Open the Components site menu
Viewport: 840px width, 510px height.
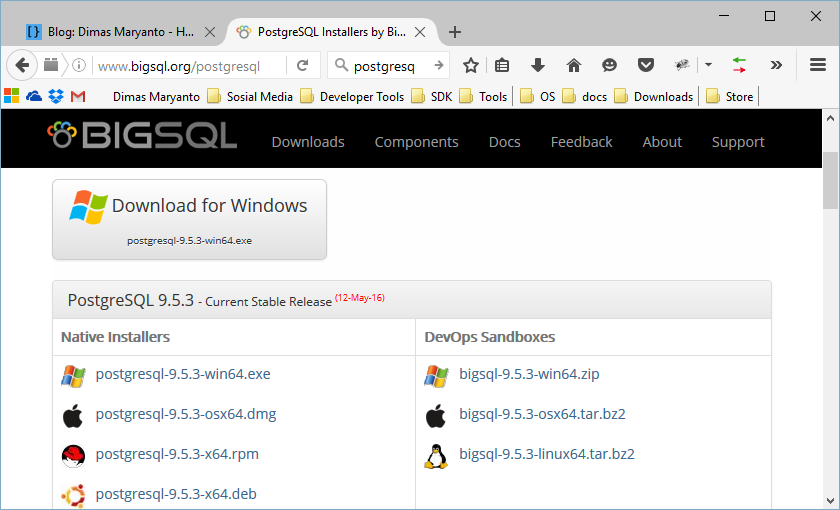(416, 142)
